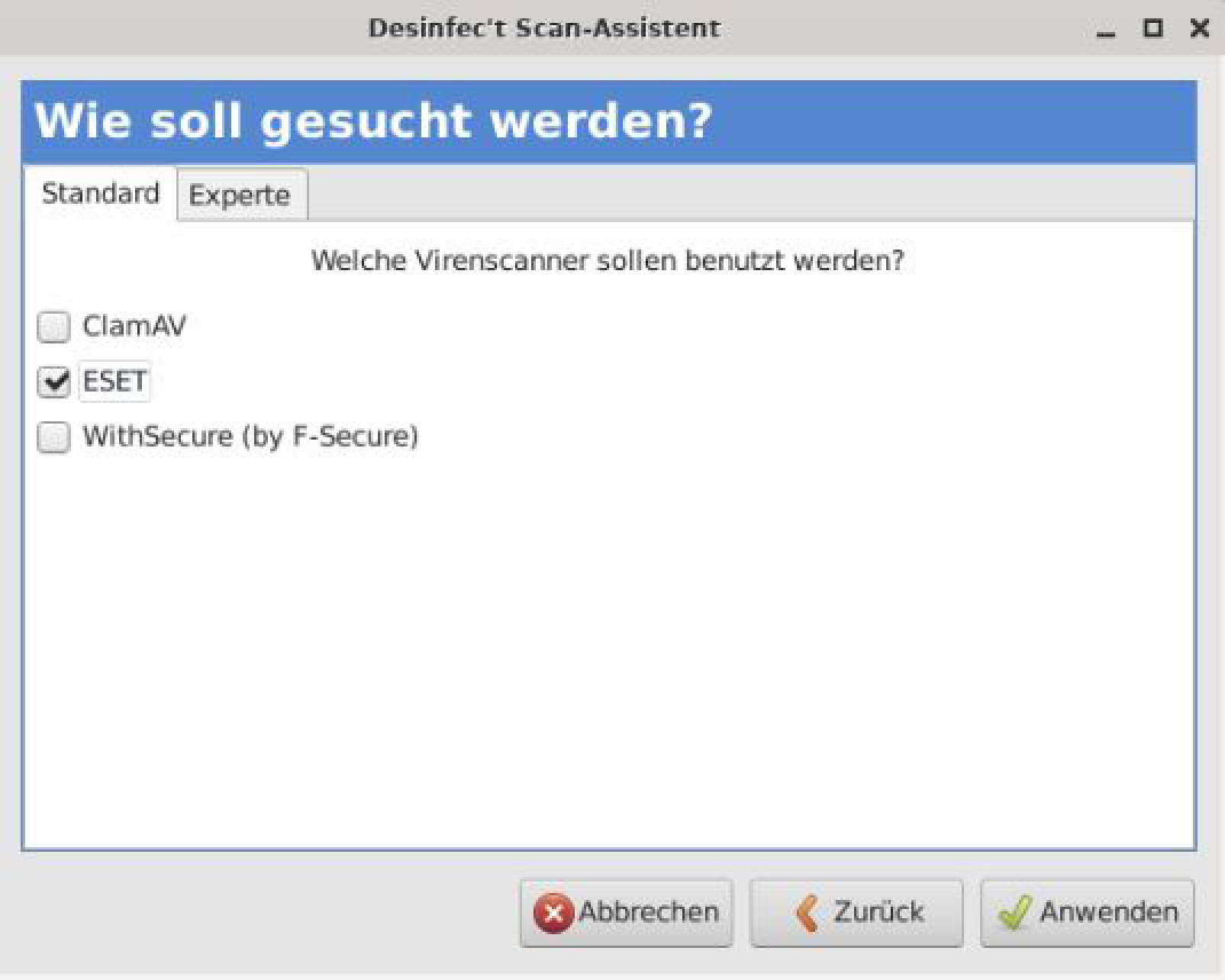Click the "Welche Virenscanner sollen benutzt werden?" text

click(x=608, y=261)
